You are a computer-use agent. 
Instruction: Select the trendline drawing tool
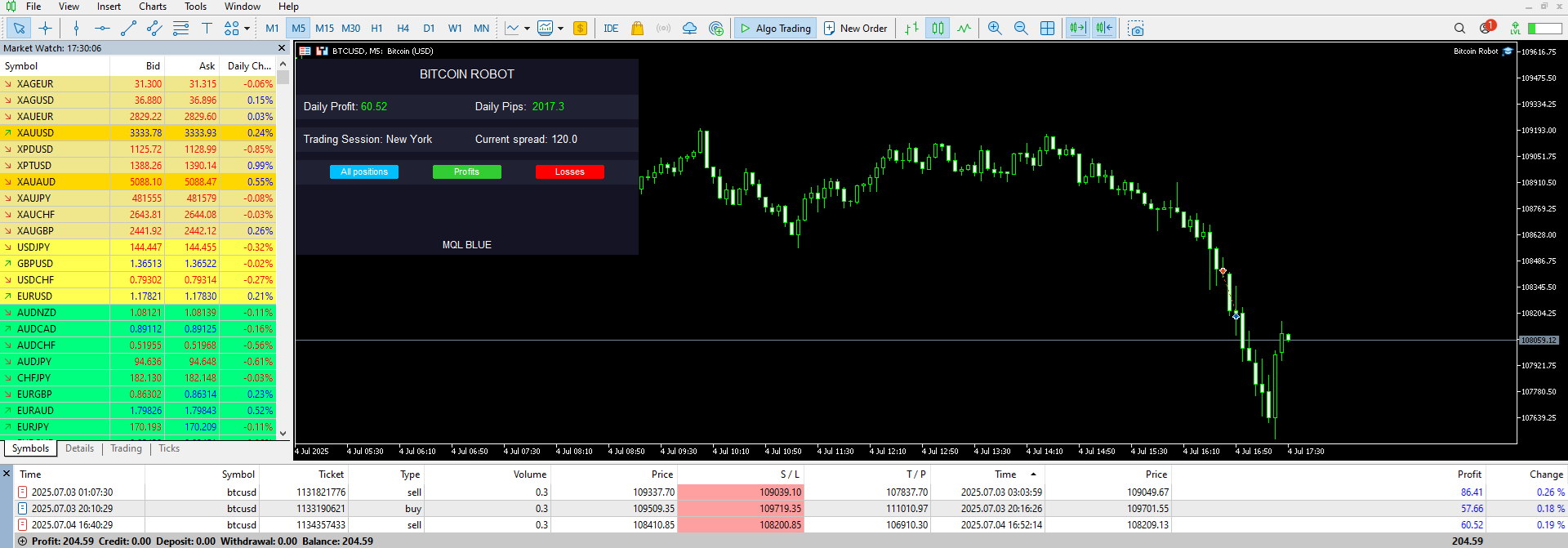(128, 29)
